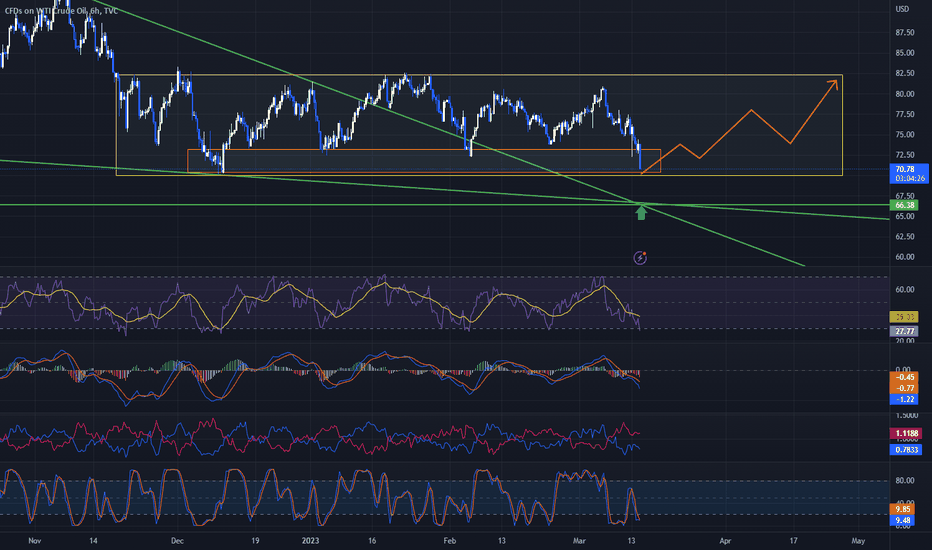The height and width of the screenshot is (550, 932).
Task: Click the purple lightning event marker icon
Action: coord(640,257)
